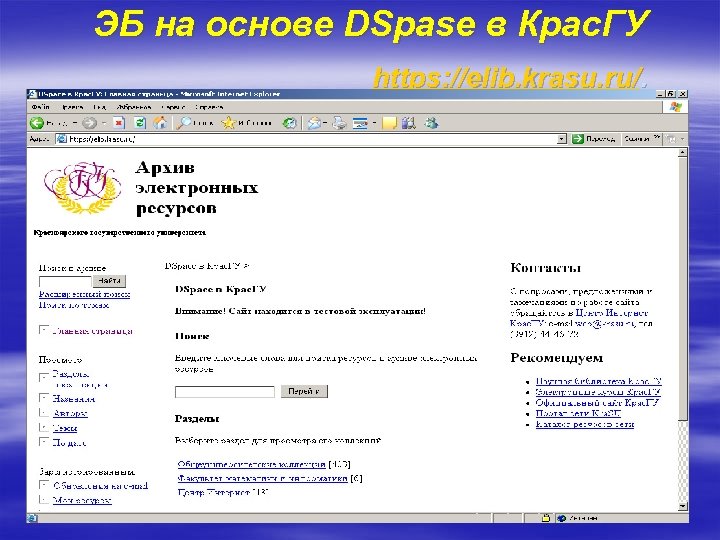
Task: Click the Mail envelope toolbar icon
Action: (x=314, y=123)
